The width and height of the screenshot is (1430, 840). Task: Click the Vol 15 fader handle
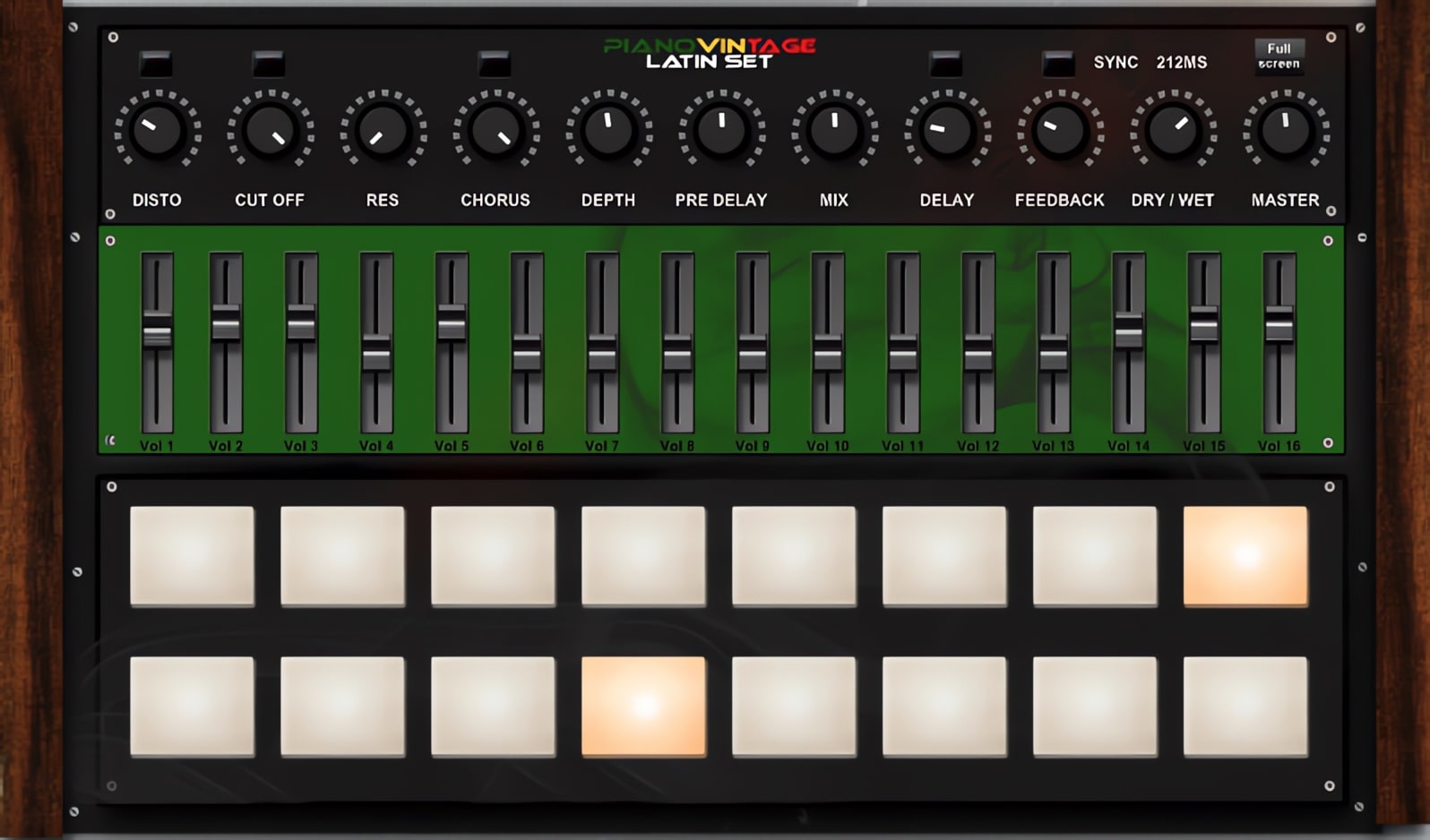pyautogui.click(x=1204, y=324)
